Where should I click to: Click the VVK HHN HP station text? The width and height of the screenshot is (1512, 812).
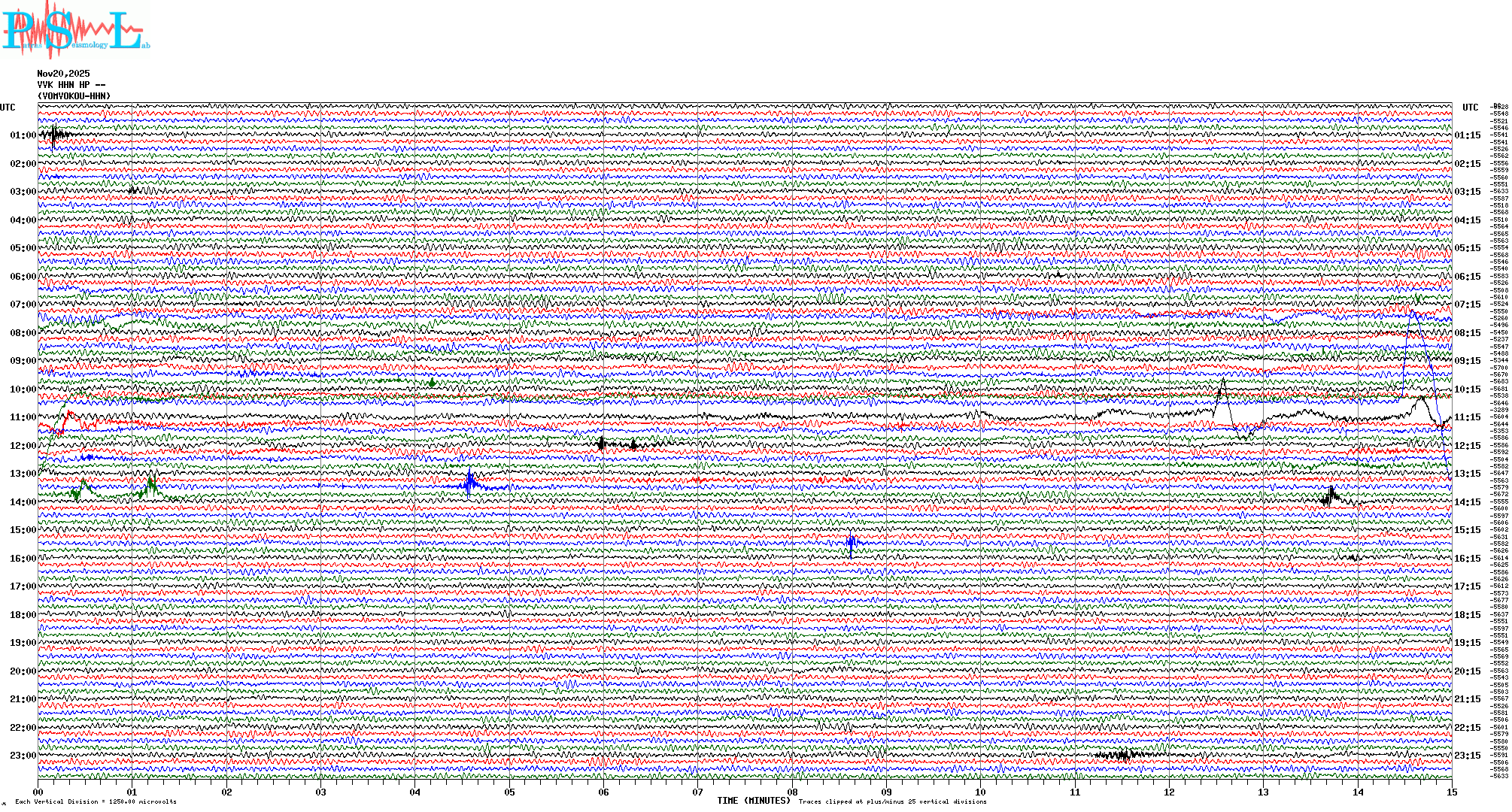point(71,85)
